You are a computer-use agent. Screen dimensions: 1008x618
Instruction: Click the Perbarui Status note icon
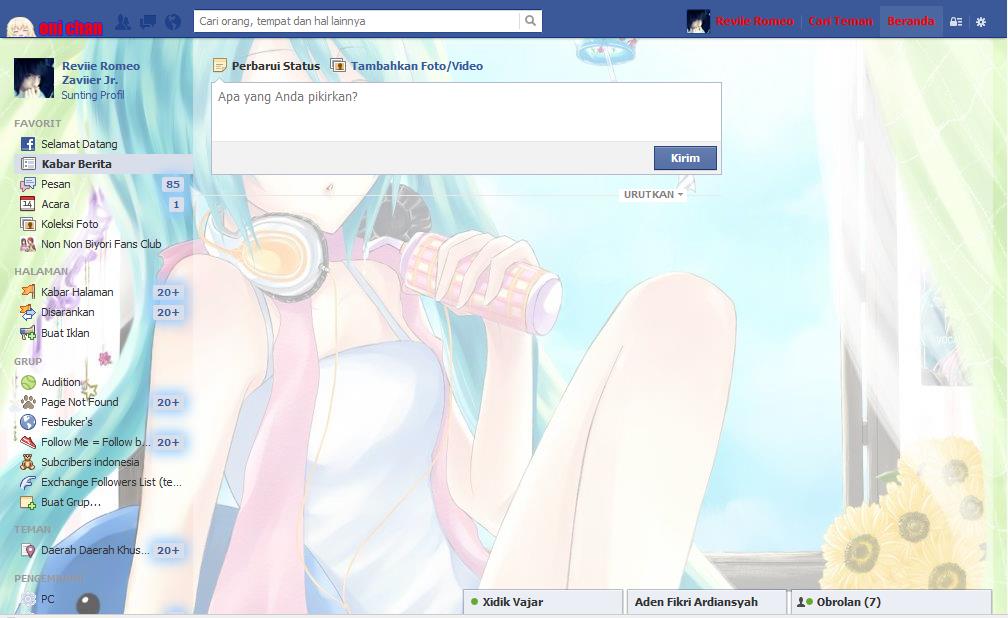point(220,66)
